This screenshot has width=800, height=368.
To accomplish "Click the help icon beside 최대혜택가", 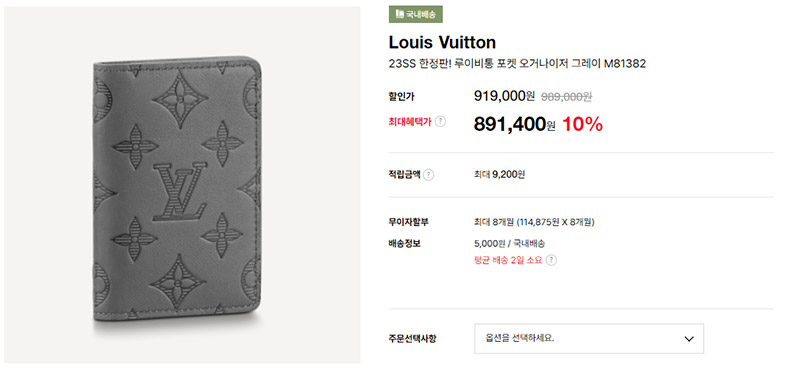I will [441, 122].
